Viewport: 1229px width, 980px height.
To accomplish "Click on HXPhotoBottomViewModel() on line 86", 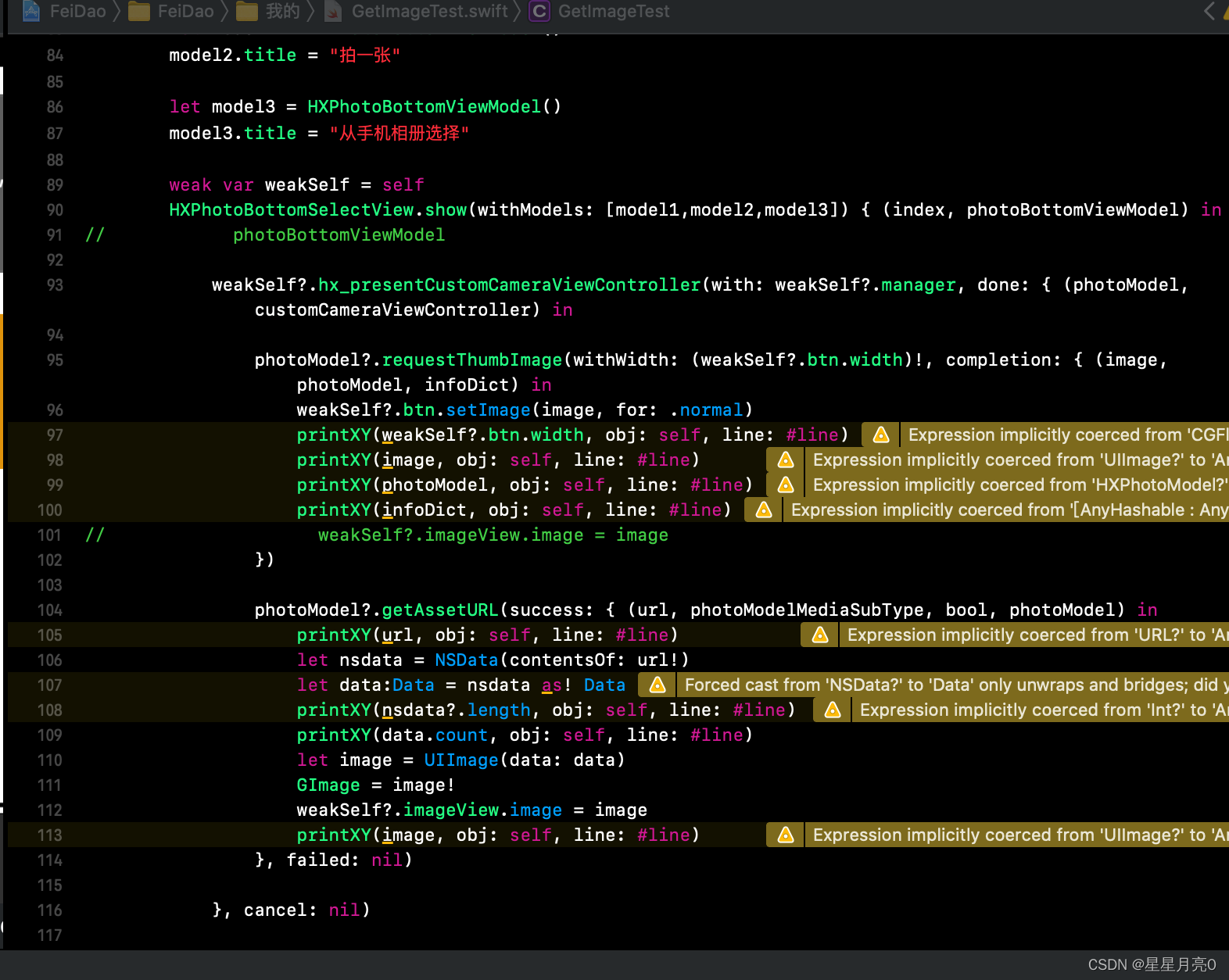I will pyautogui.click(x=435, y=106).
